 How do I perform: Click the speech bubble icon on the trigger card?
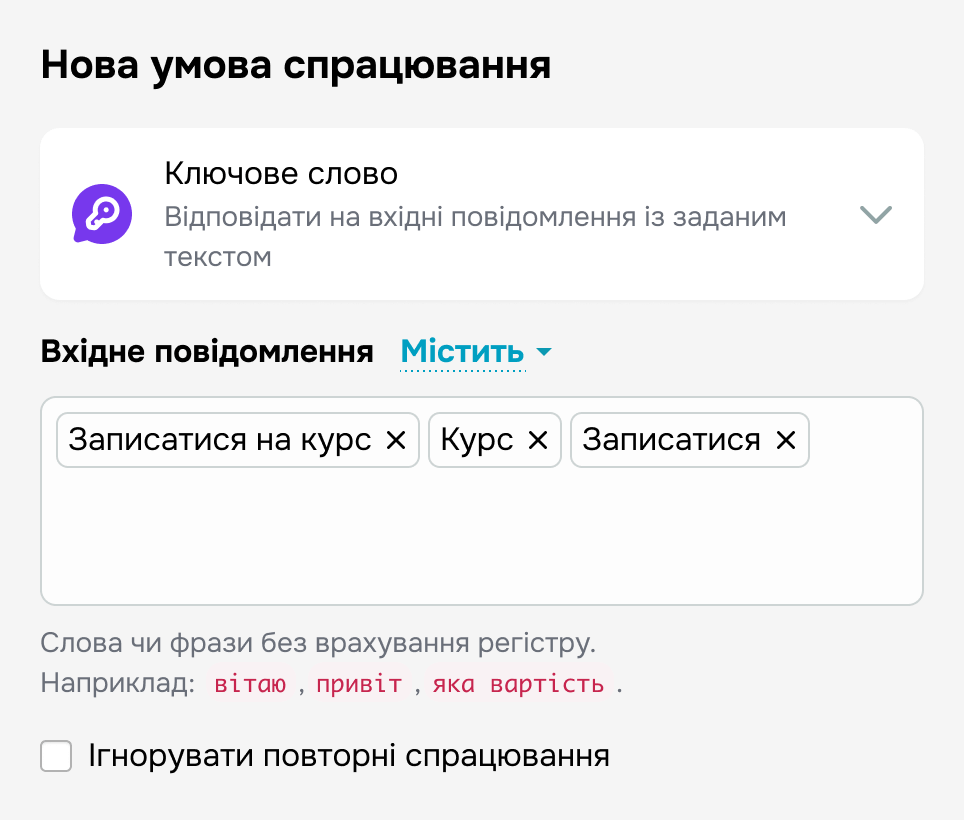[x=101, y=214]
